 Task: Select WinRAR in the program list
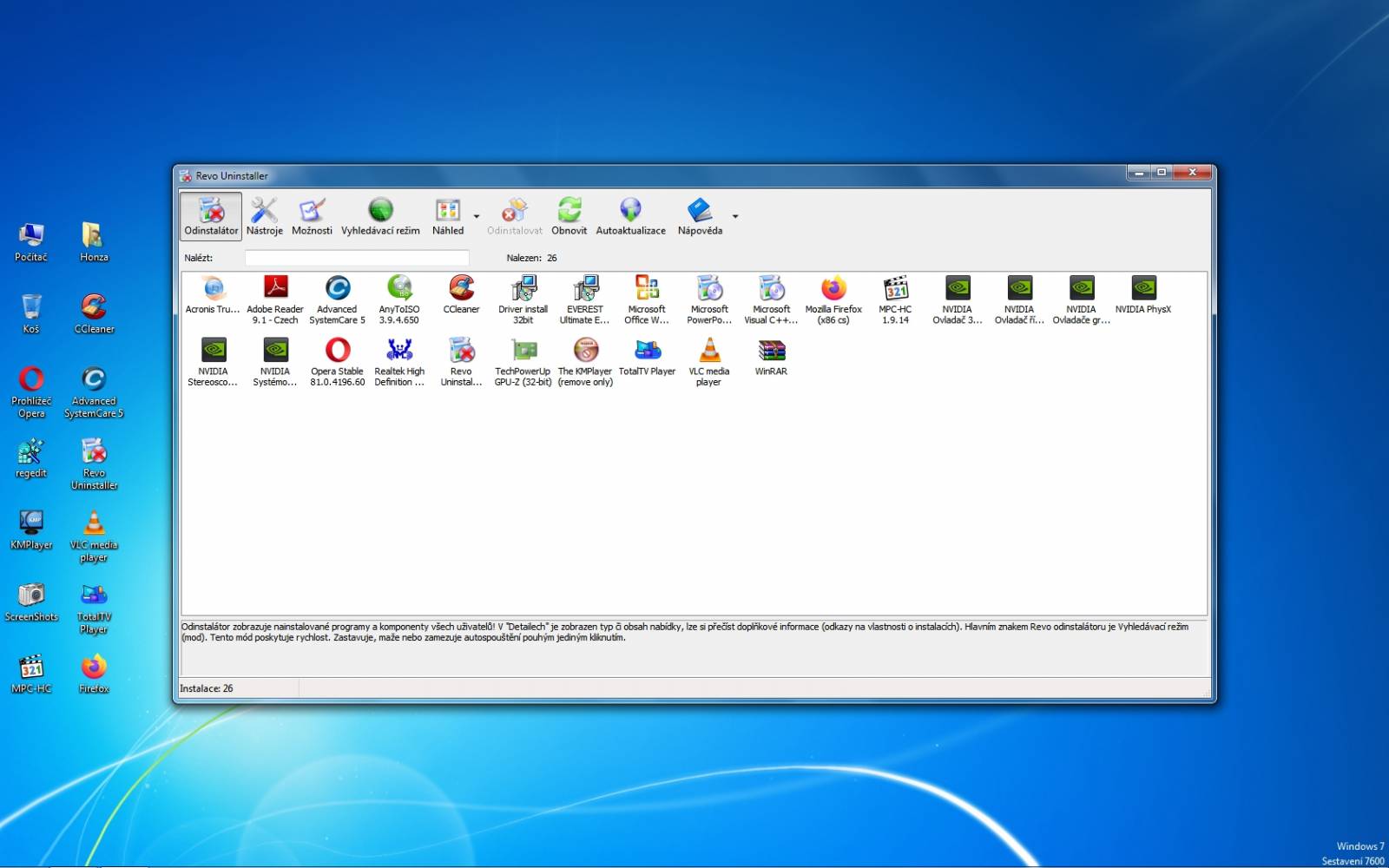click(771, 357)
